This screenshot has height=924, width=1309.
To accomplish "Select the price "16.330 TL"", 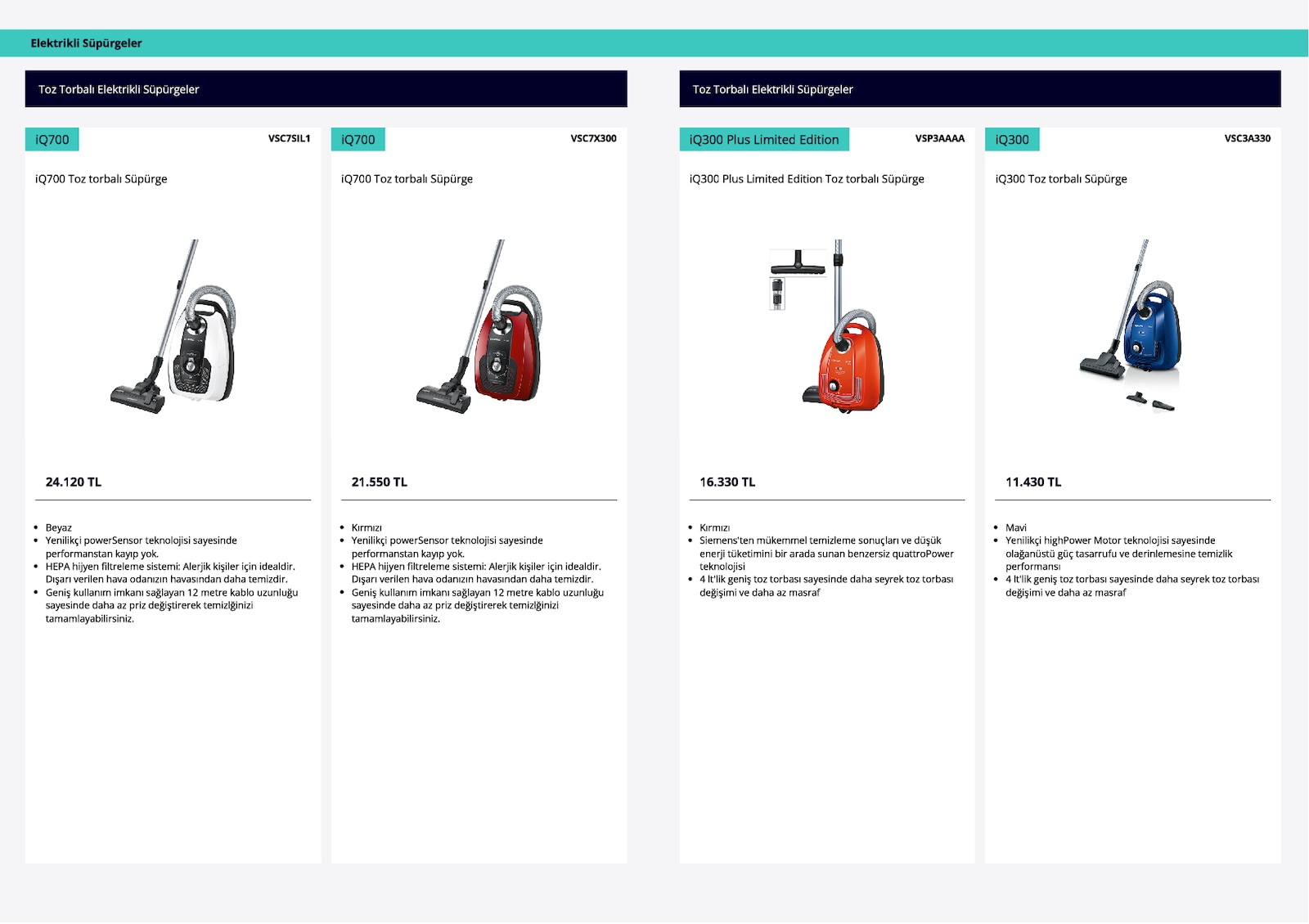I will coord(727,482).
